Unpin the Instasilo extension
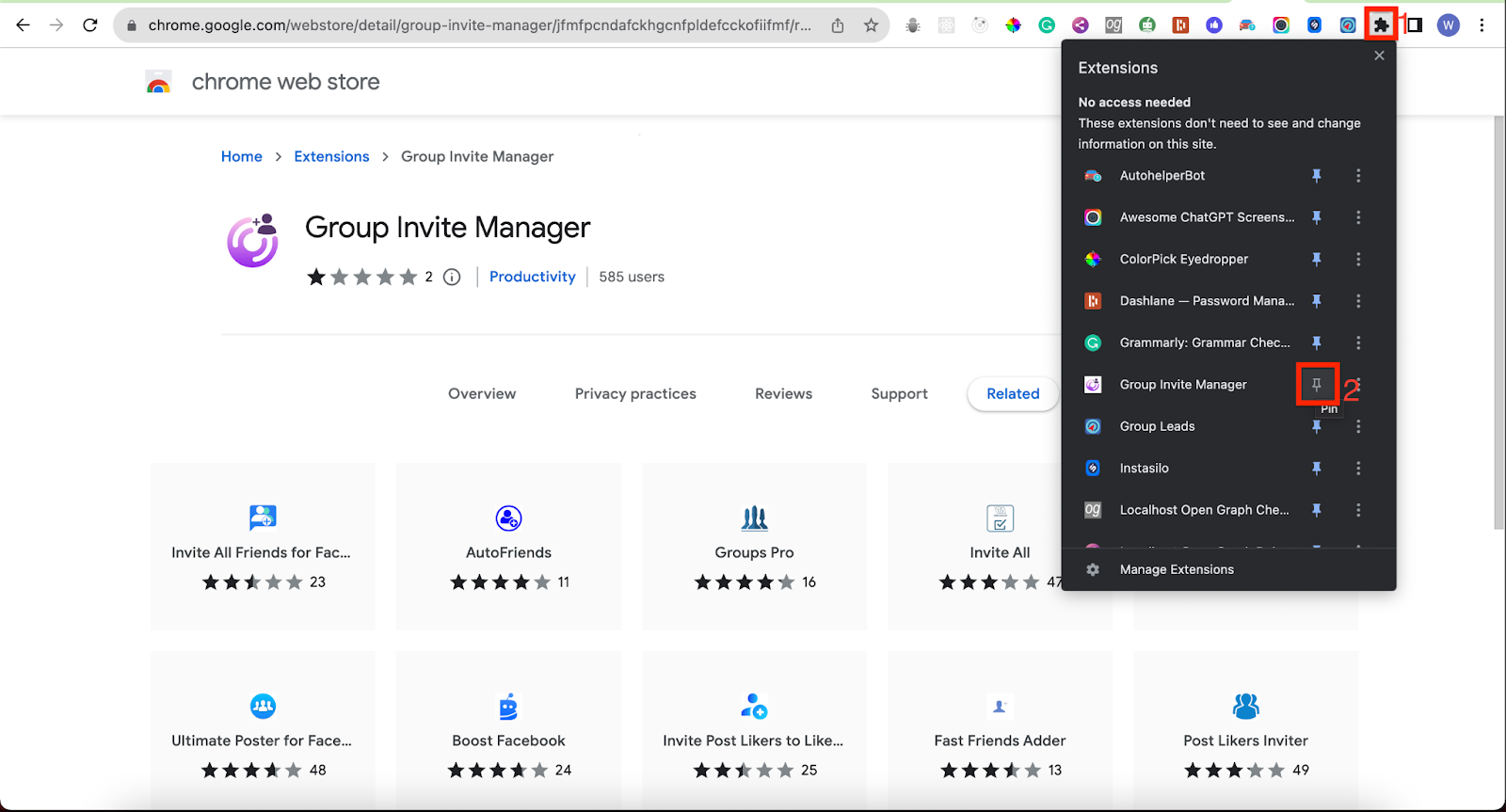 click(1317, 468)
